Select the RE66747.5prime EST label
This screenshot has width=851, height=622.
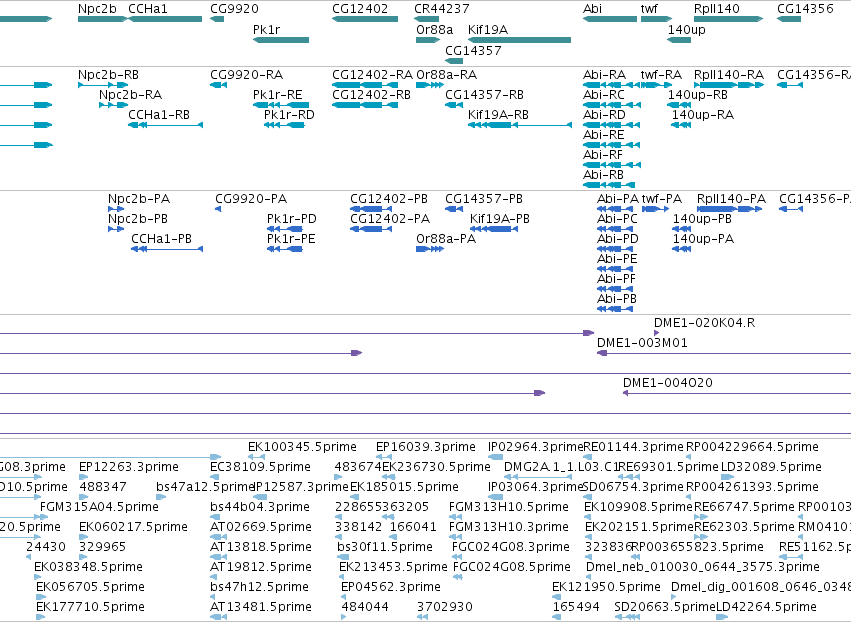(x=744, y=507)
